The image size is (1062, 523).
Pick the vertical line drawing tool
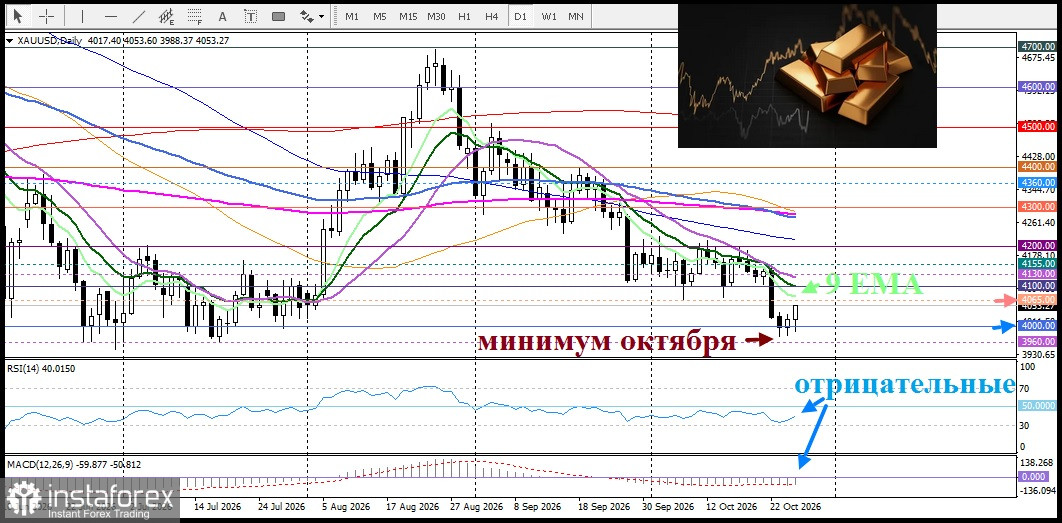[x=83, y=16]
